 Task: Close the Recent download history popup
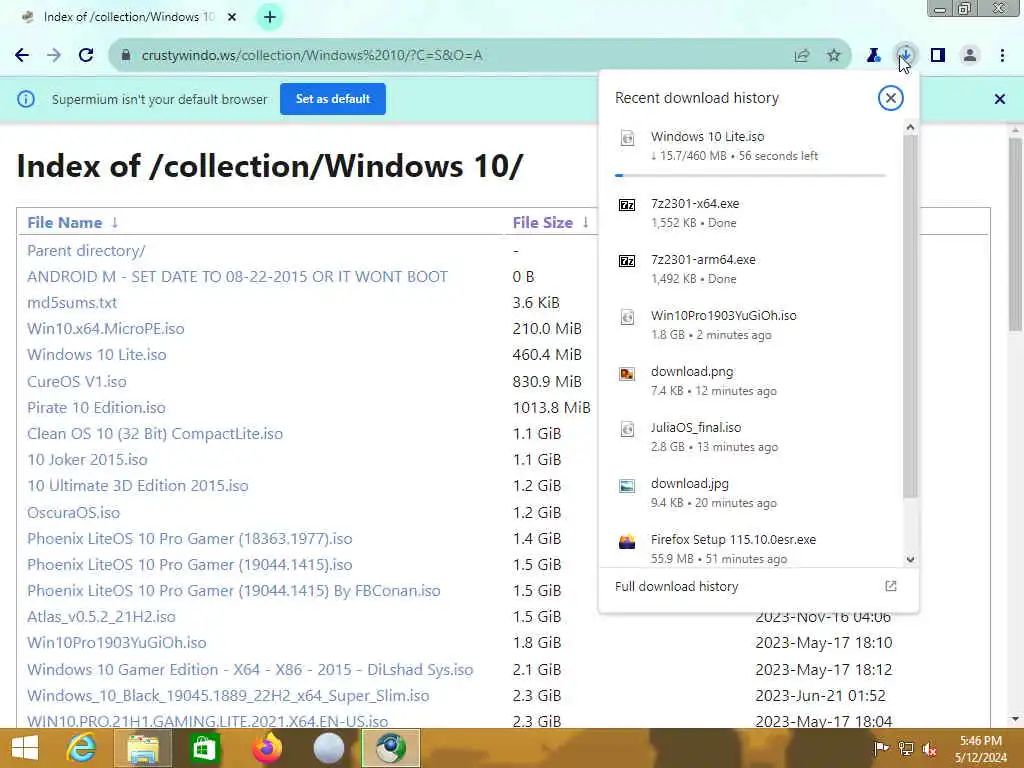tap(890, 98)
